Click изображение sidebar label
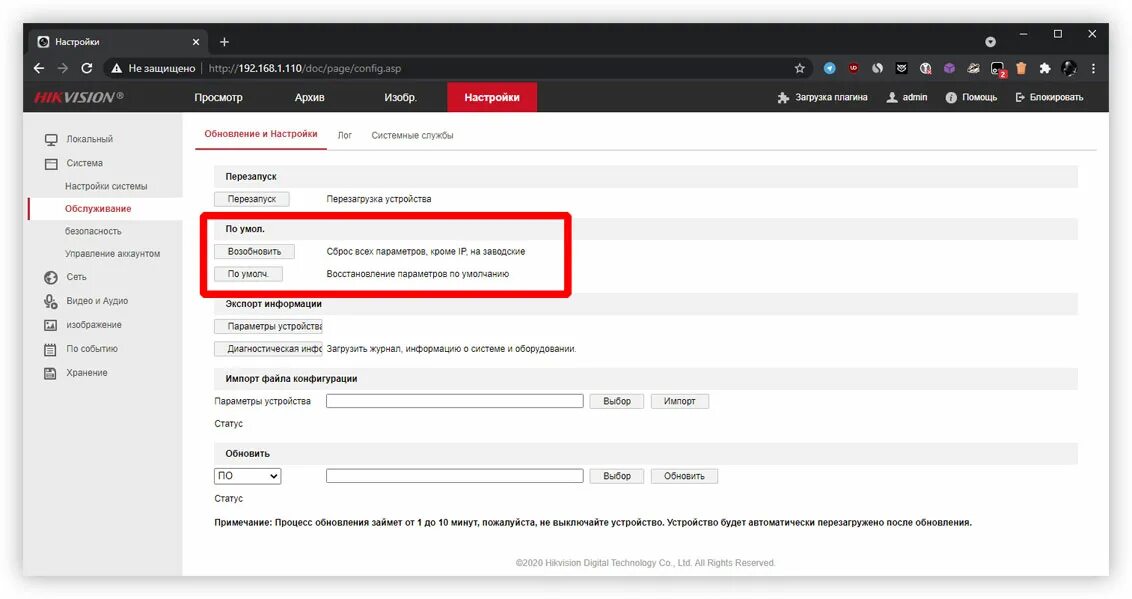Viewport: 1132px width, 599px height. (x=94, y=325)
